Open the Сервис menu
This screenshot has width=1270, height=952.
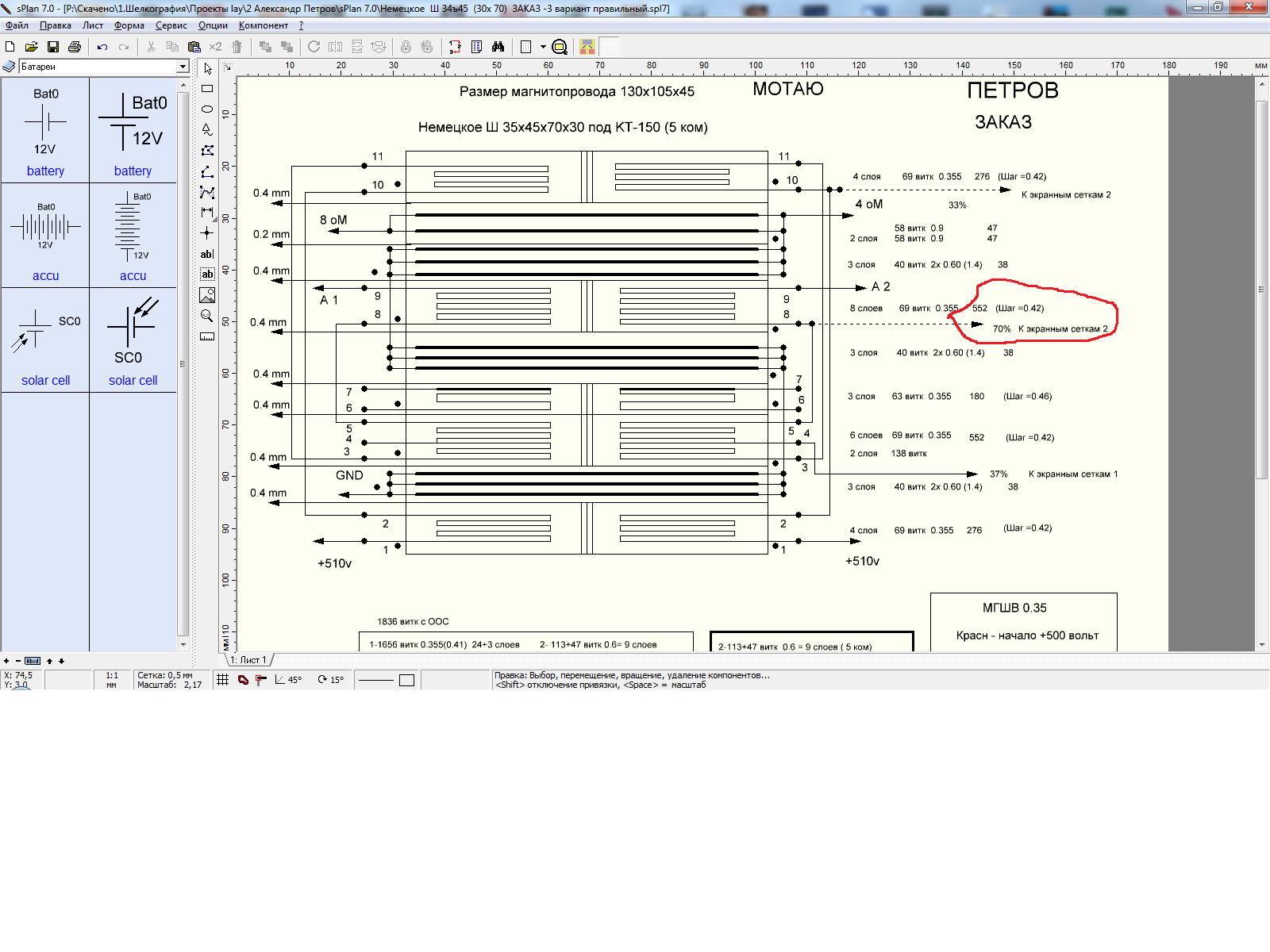171,25
